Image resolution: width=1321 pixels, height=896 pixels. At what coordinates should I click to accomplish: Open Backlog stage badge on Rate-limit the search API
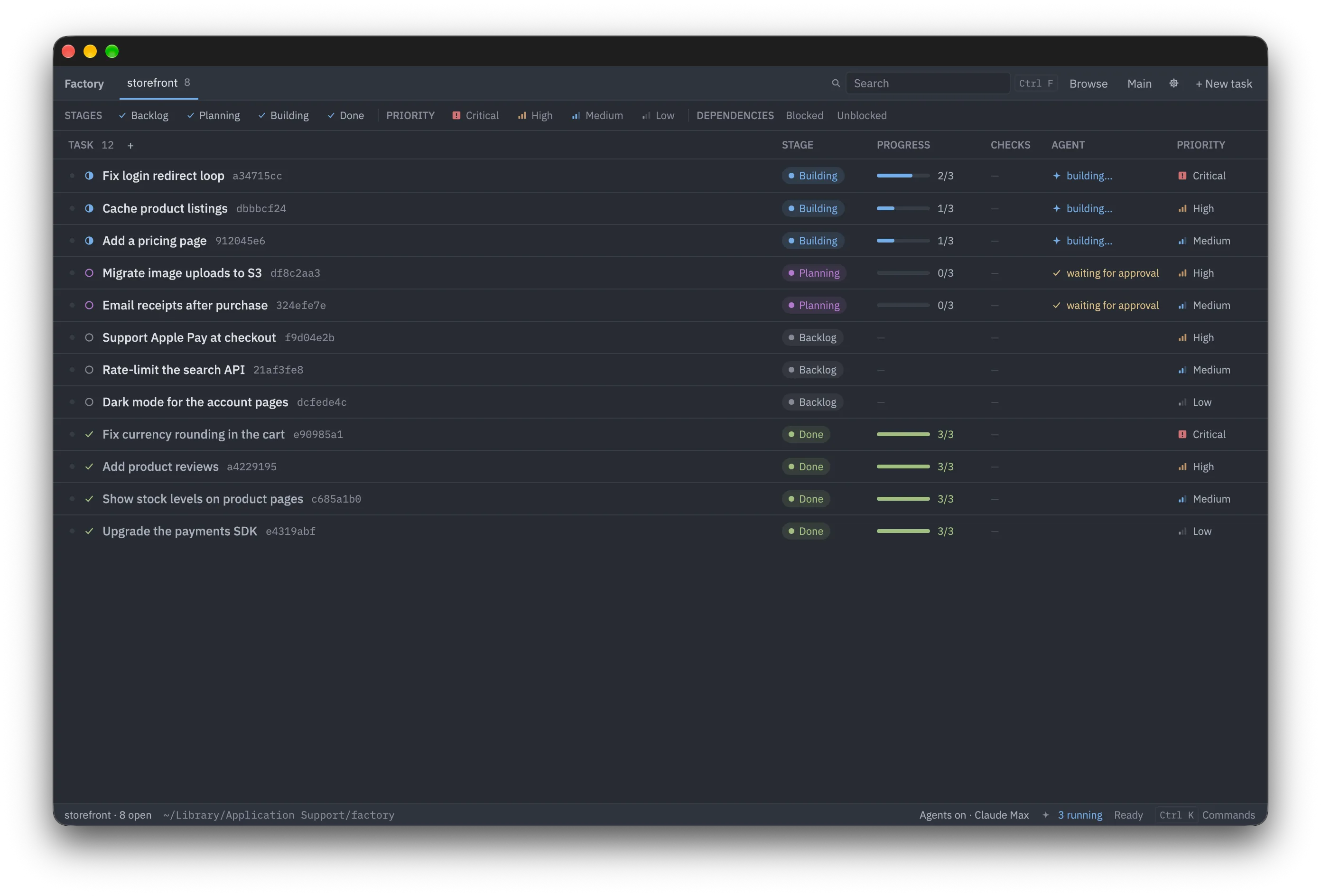tap(812, 370)
